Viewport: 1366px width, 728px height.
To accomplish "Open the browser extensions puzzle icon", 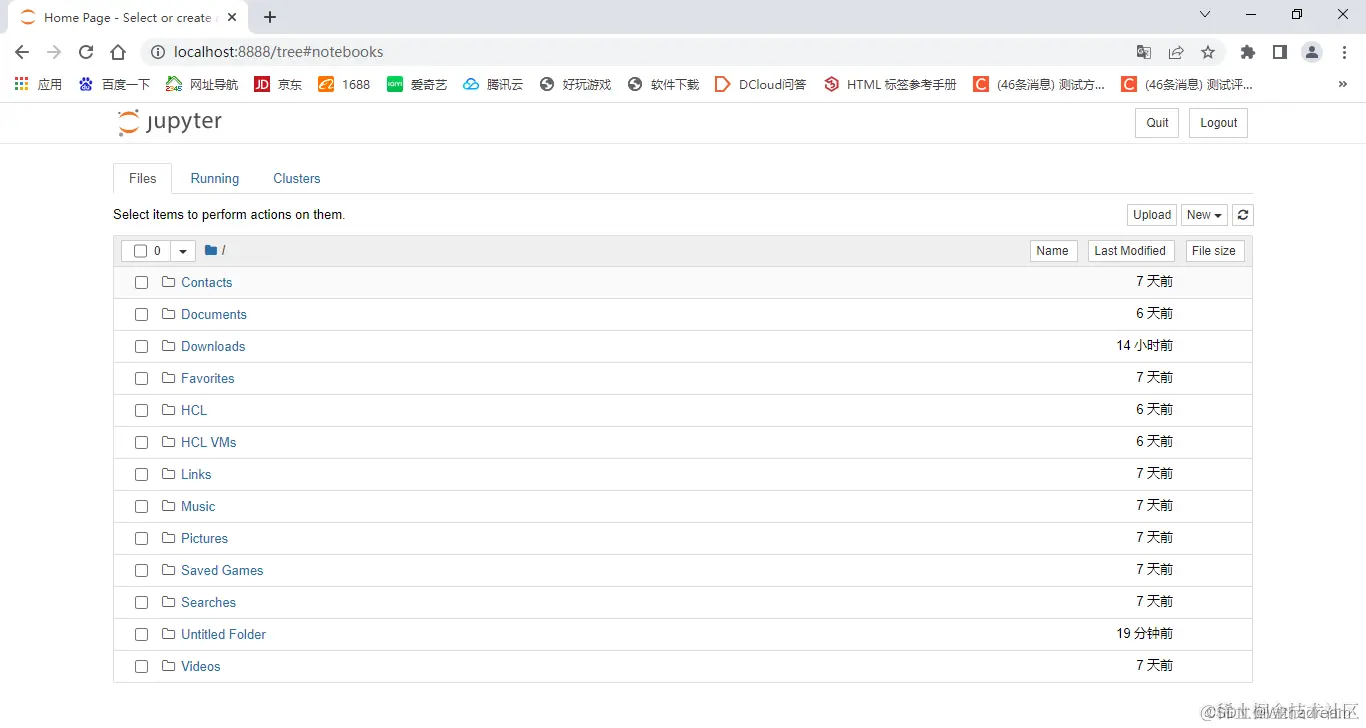I will coord(1247,52).
